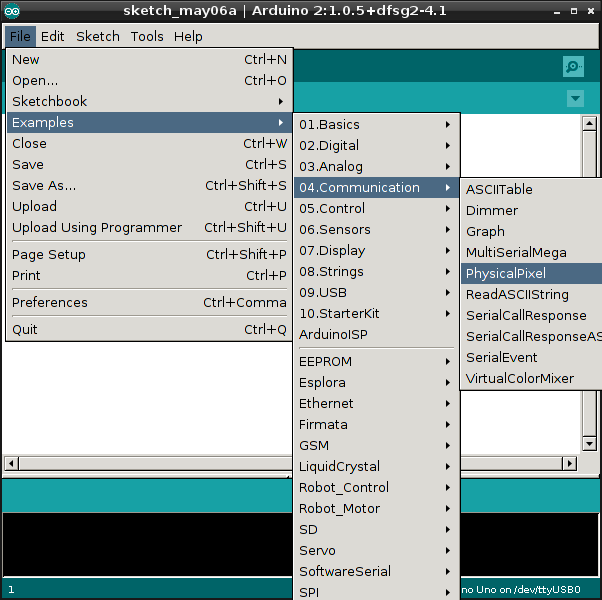Screen dimensions: 602x600
Task: Open the Sketch menu
Action: [x=98, y=36]
